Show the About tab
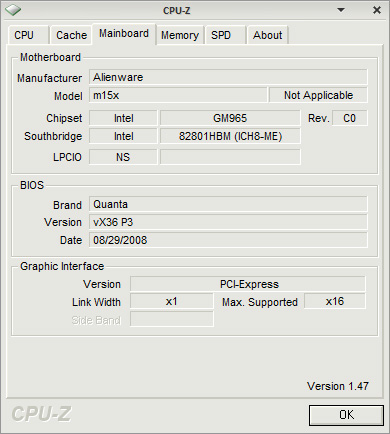 coord(267,35)
